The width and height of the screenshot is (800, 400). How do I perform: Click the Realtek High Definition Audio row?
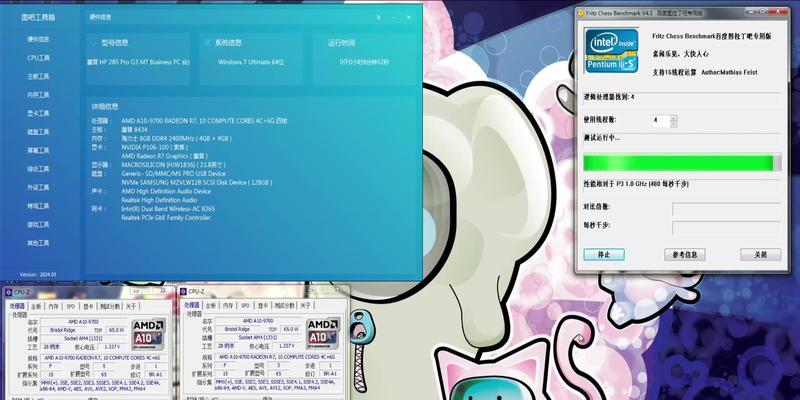coord(159,200)
